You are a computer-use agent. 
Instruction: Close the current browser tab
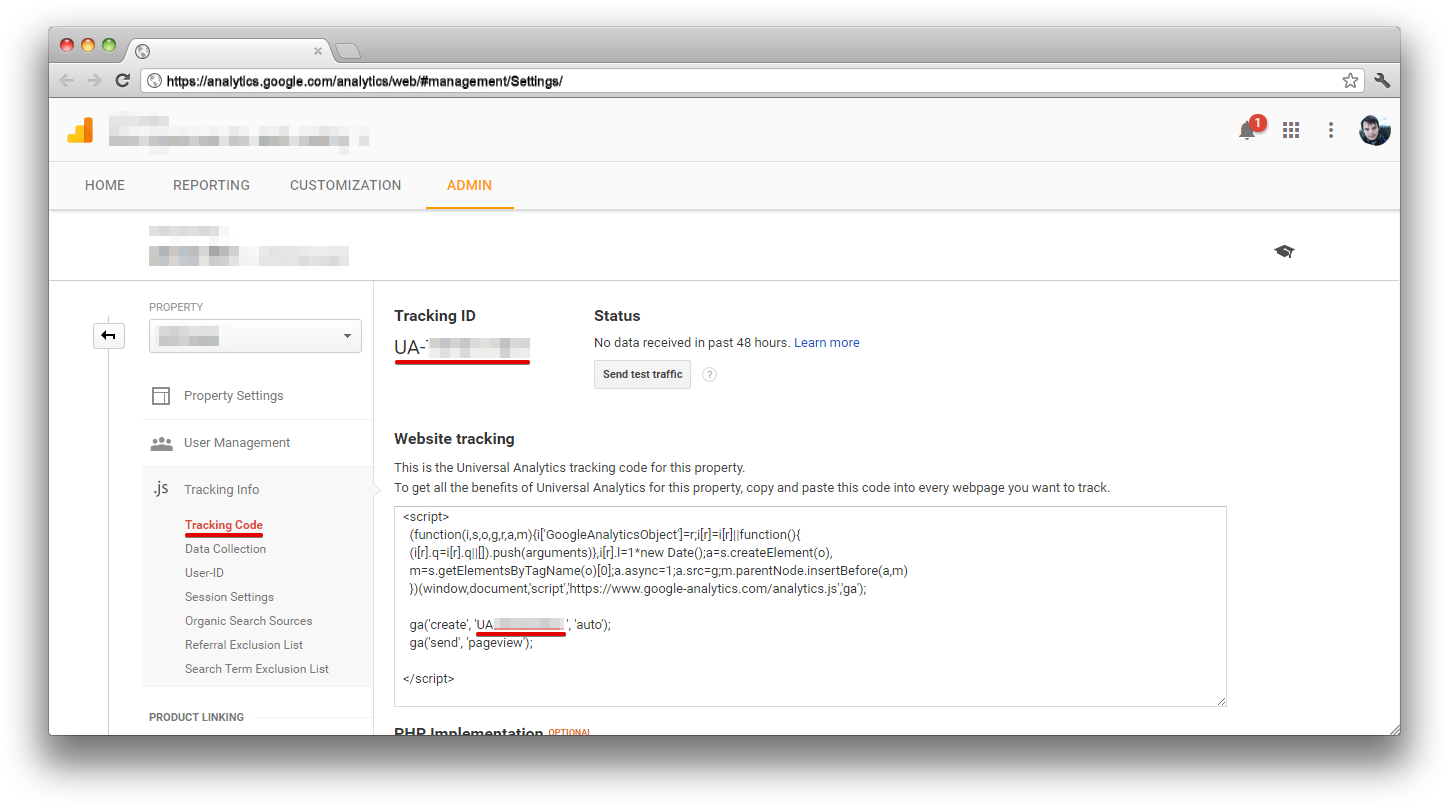pos(318,50)
